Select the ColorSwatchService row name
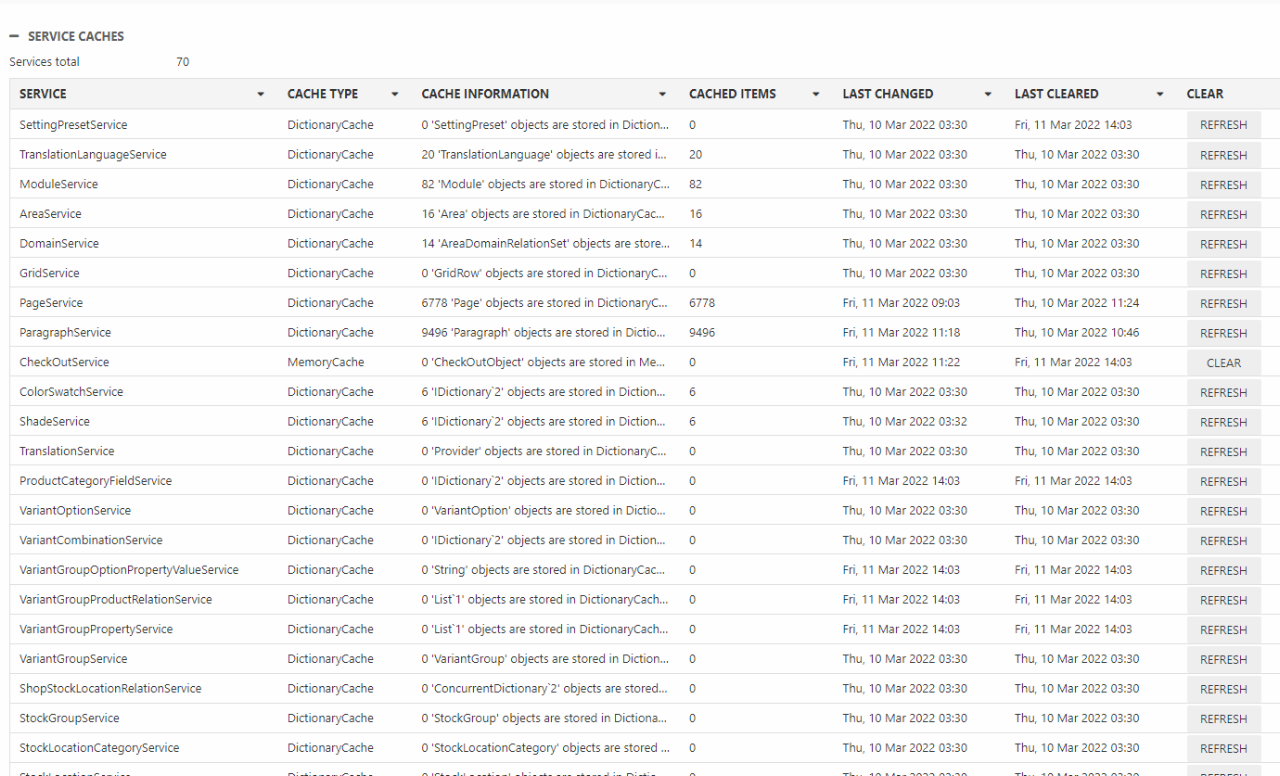The image size is (1280, 776). tap(71, 392)
